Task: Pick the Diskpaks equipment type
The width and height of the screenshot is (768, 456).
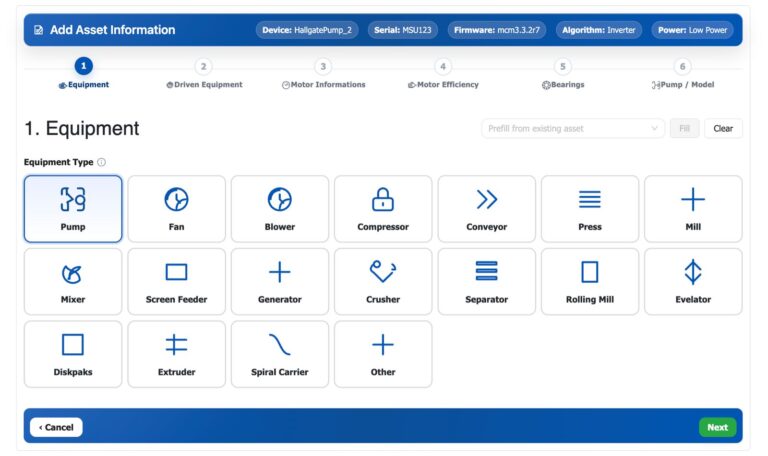Action: pos(73,354)
